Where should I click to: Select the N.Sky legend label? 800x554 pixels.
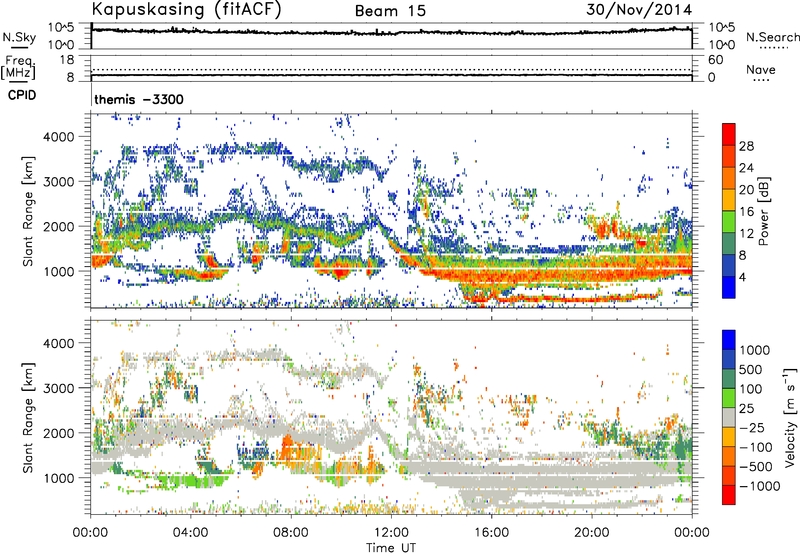[x=19, y=37]
